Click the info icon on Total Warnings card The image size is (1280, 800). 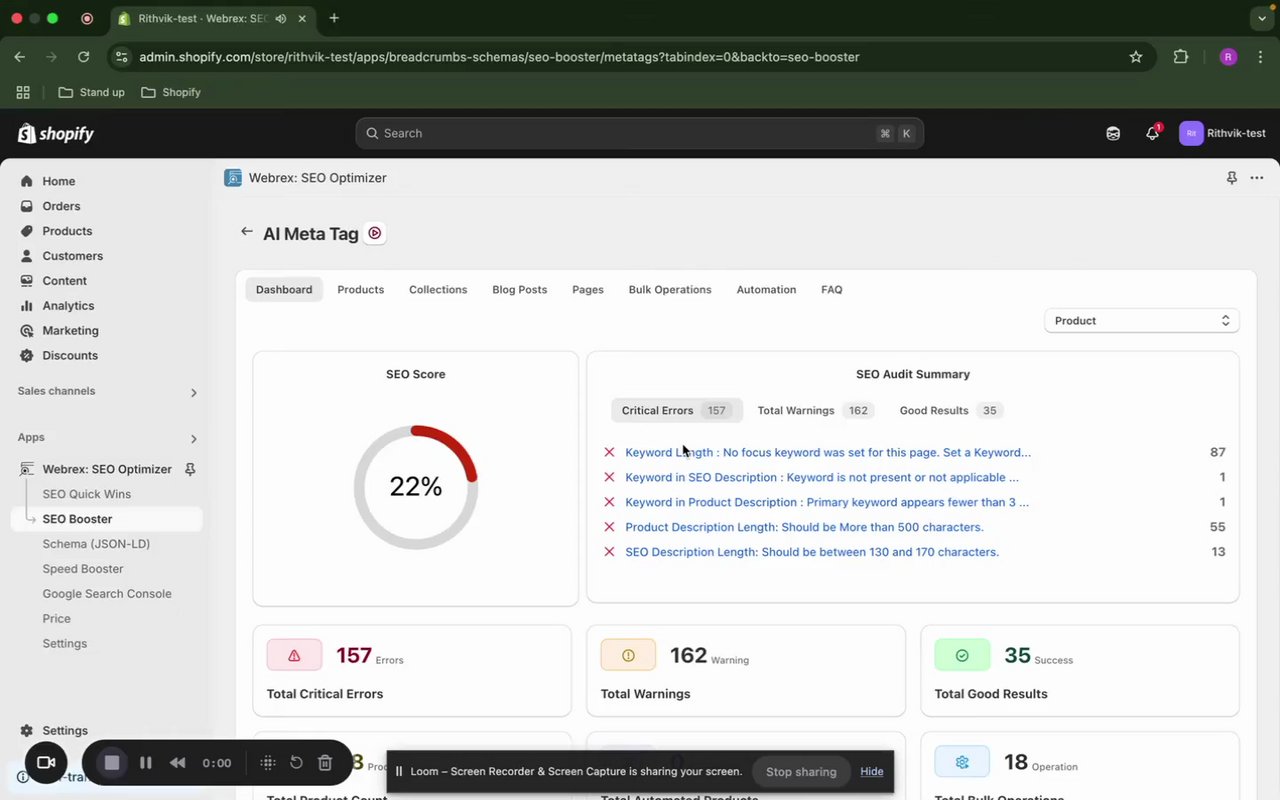pyautogui.click(x=628, y=656)
